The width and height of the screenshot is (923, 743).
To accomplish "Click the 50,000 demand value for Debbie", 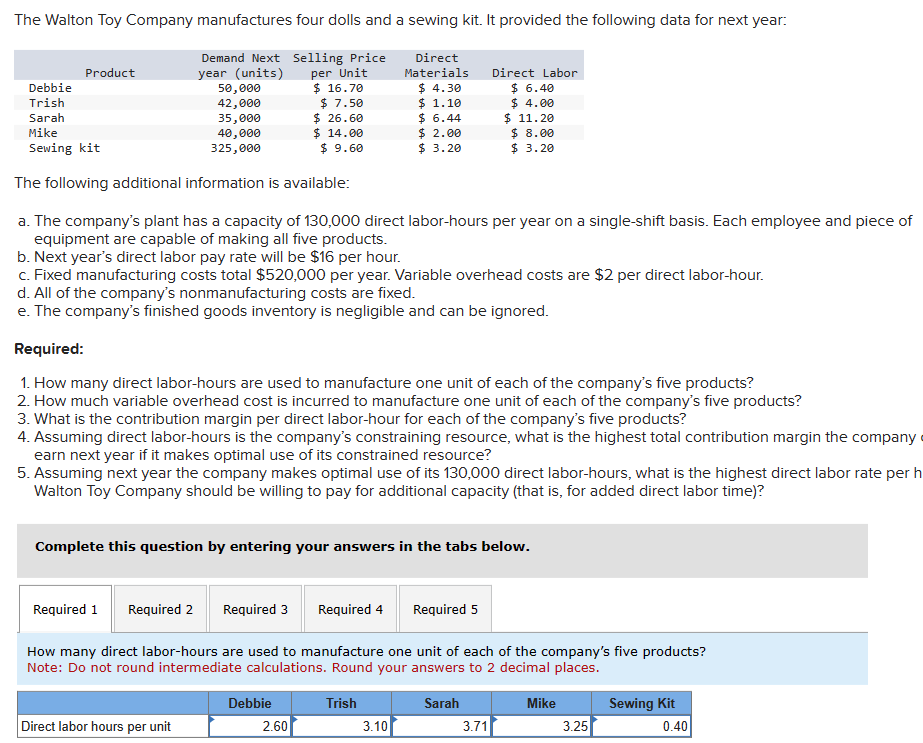I will (x=239, y=88).
